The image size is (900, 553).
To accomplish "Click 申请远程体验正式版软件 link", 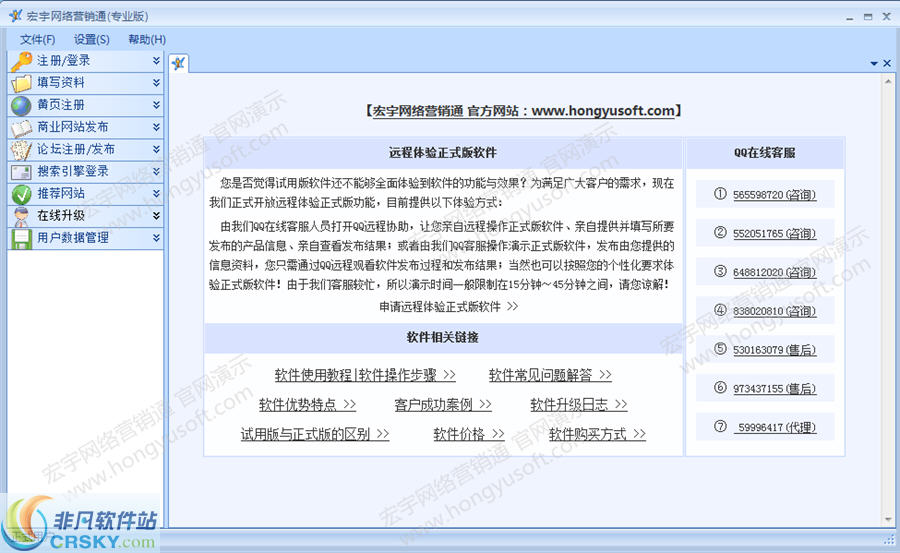I will 448,307.
